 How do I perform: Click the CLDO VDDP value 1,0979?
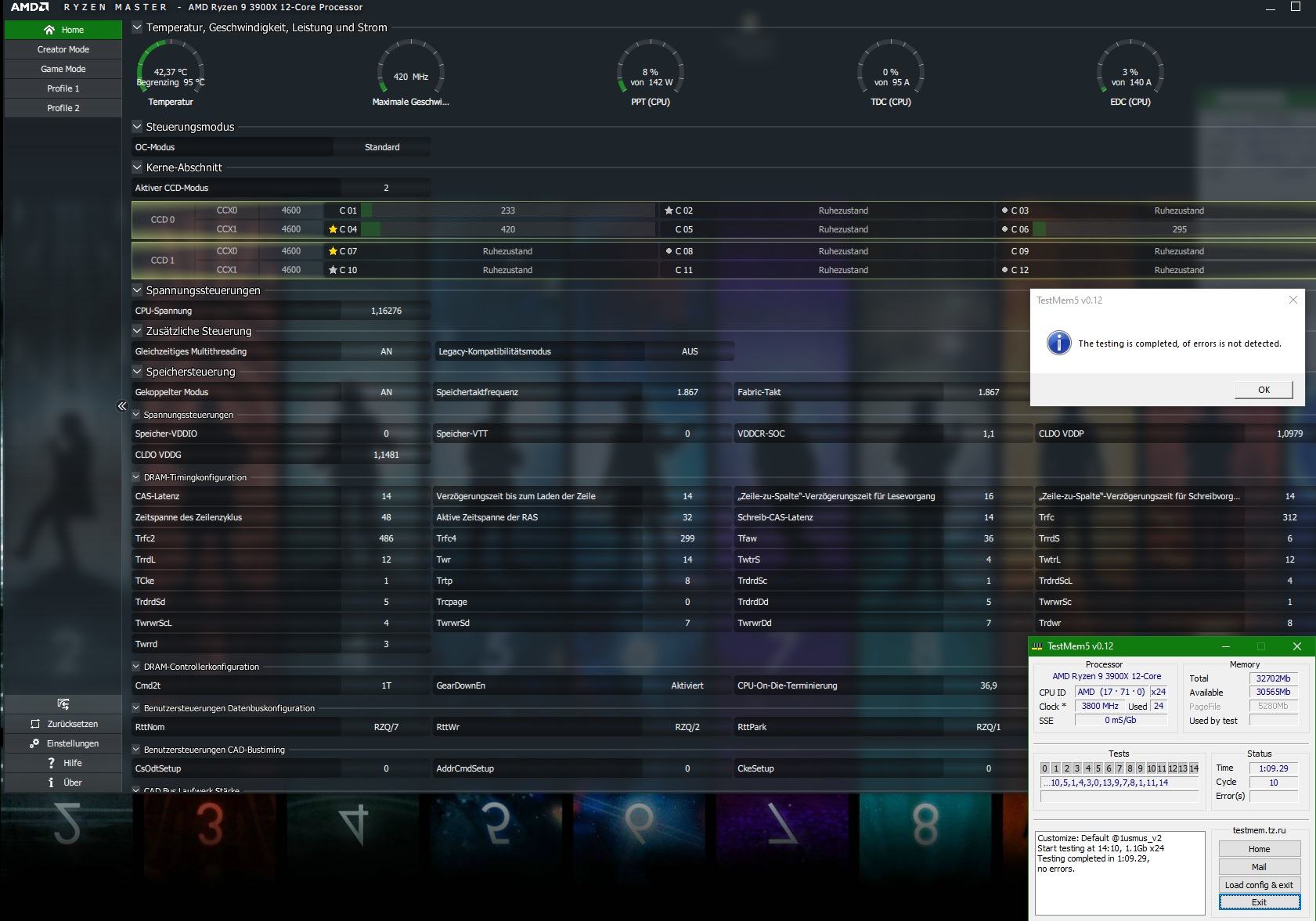click(1289, 434)
